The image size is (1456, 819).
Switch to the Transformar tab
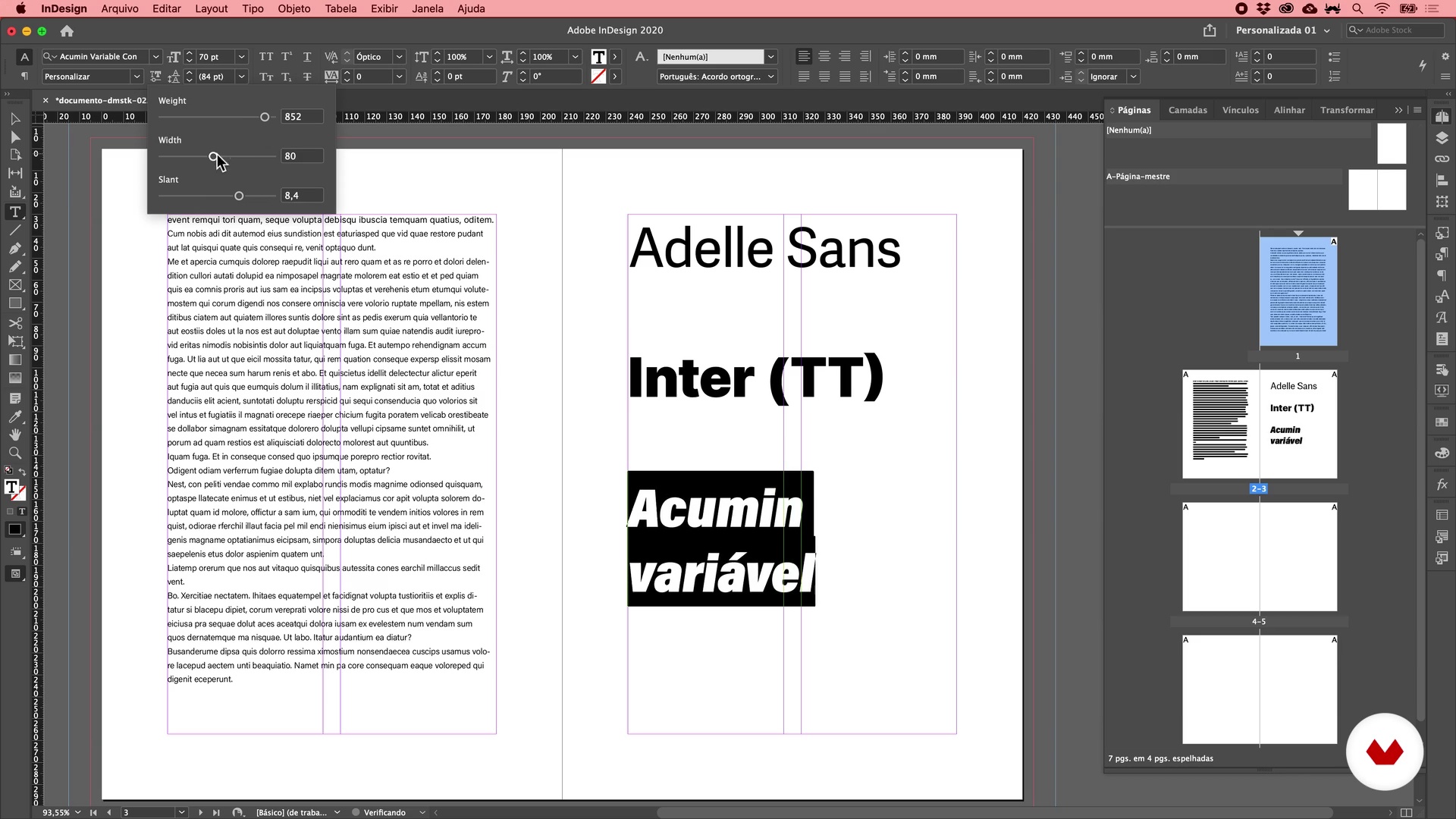pyautogui.click(x=1347, y=110)
